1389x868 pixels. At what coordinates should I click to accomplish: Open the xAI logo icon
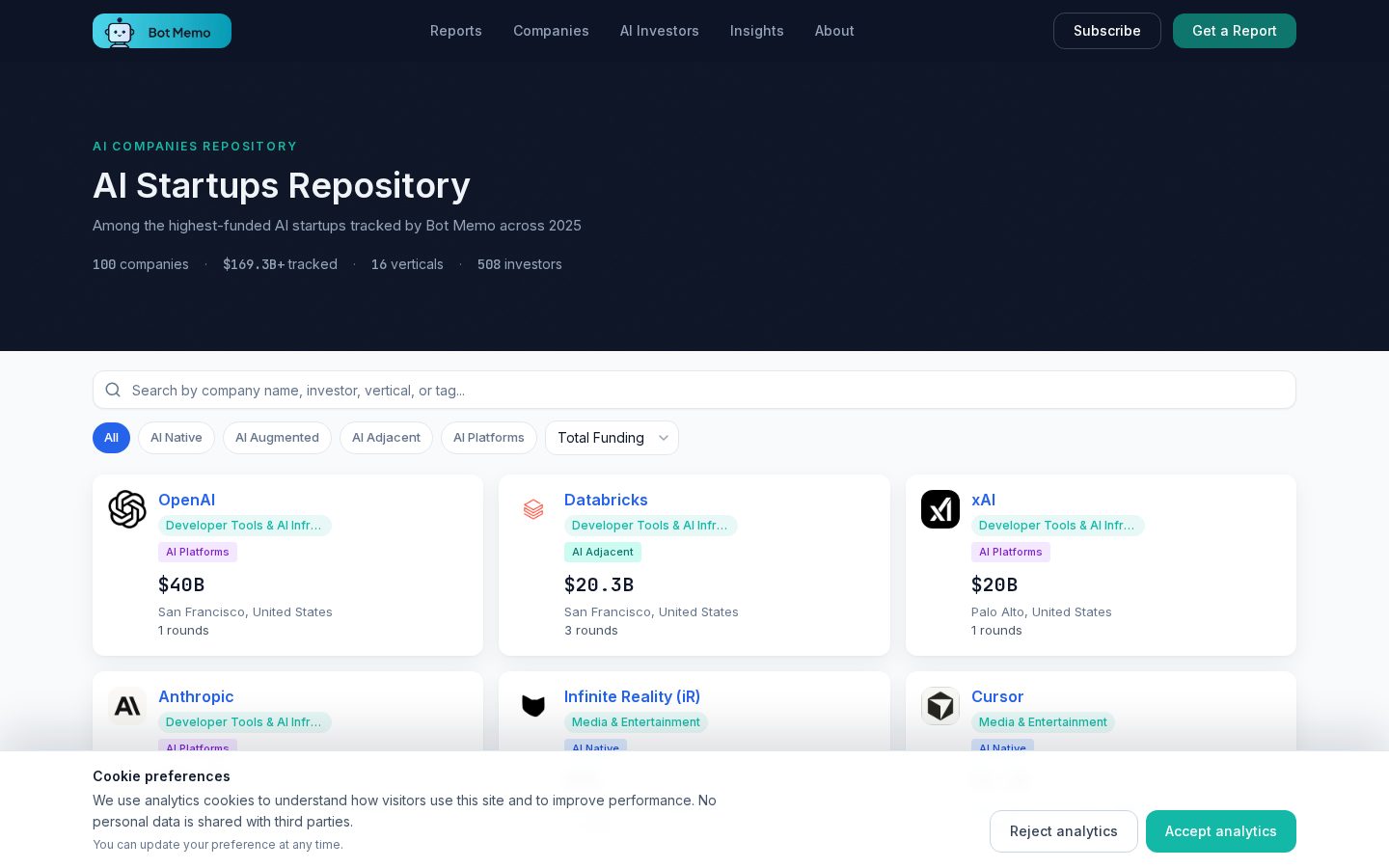[940, 509]
